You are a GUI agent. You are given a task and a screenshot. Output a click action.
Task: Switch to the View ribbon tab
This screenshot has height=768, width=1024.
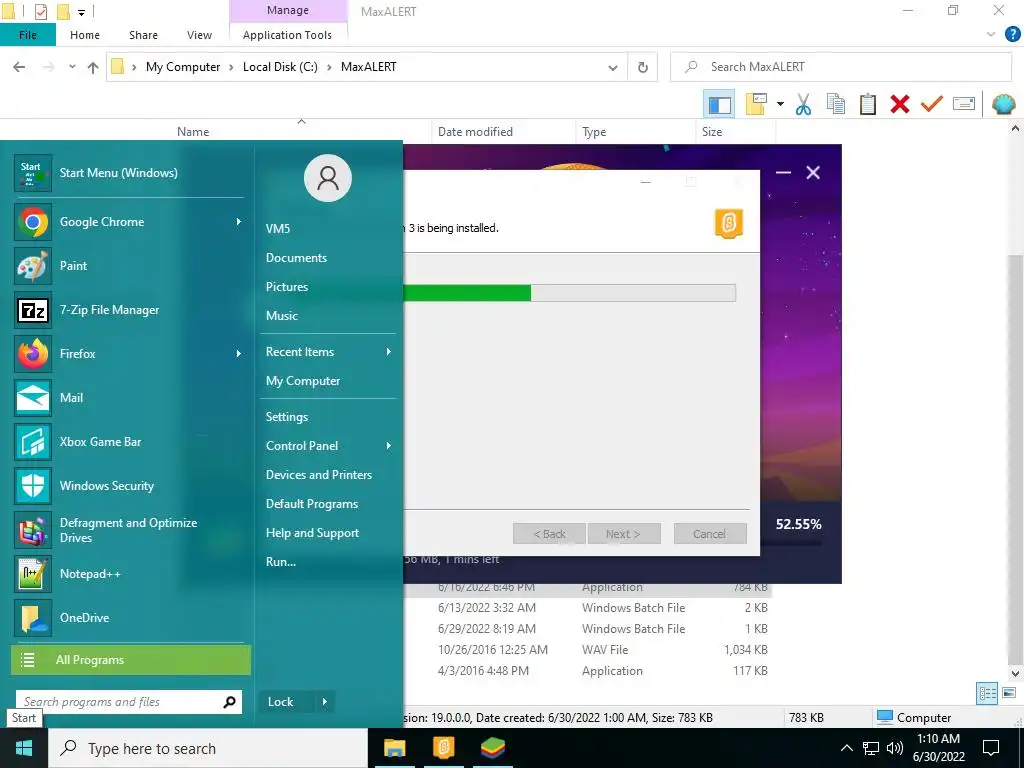pos(199,35)
